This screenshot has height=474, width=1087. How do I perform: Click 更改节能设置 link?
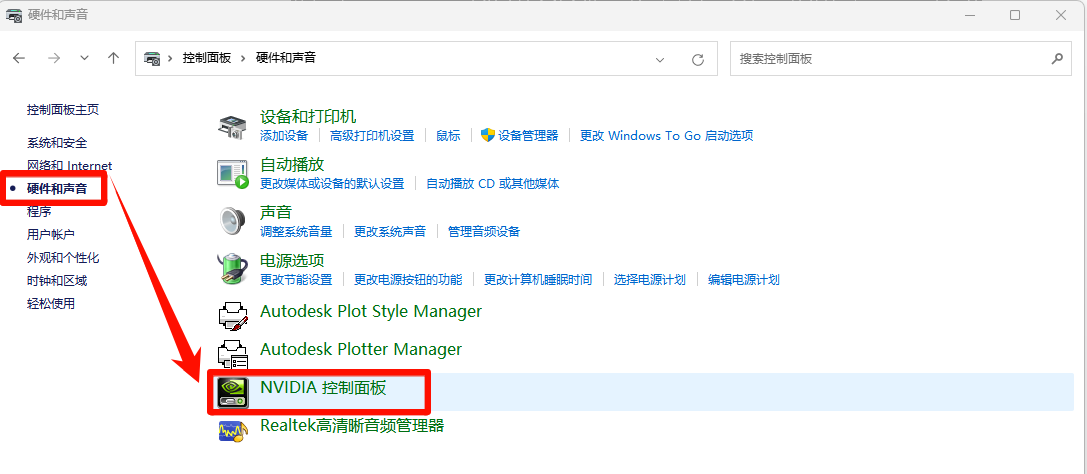pos(296,280)
